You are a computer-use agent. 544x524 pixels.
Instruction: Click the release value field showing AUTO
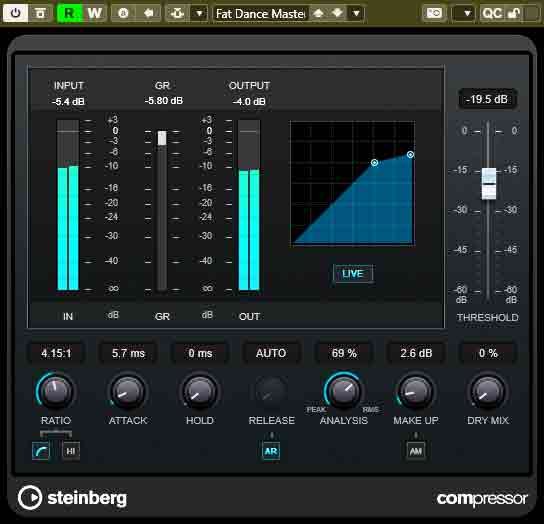point(271,353)
